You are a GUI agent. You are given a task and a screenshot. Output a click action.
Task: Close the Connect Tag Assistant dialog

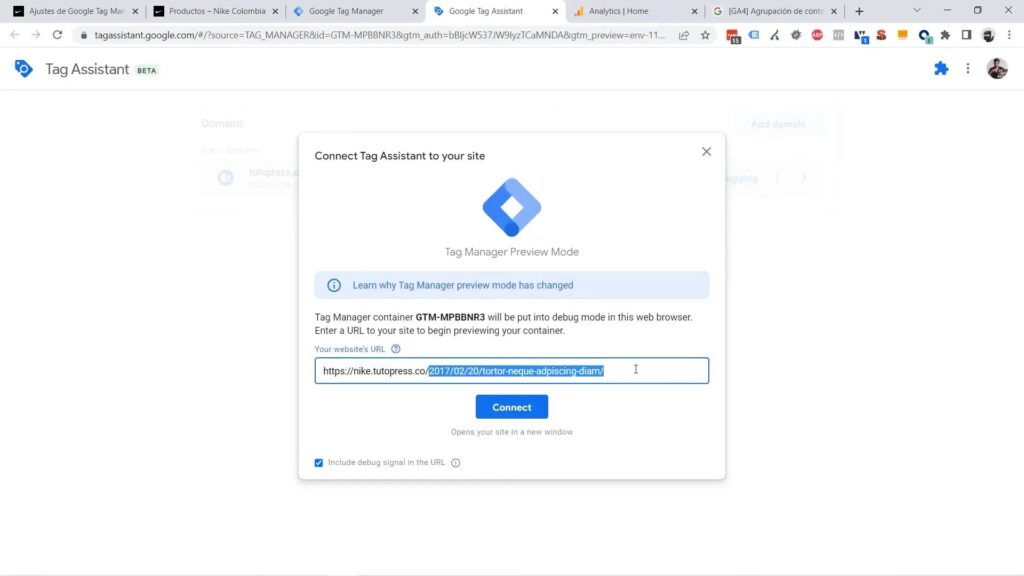pos(706,152)
